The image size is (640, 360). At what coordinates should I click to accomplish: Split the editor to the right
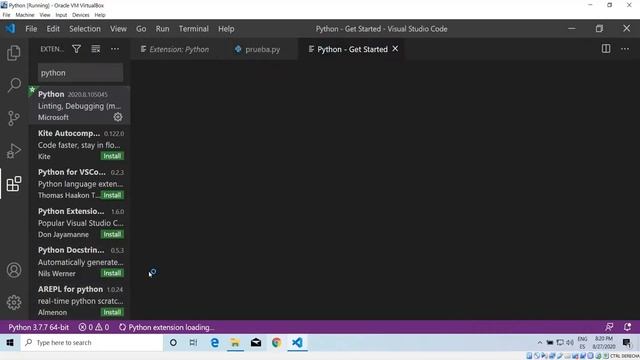click(x=606, y=49)
